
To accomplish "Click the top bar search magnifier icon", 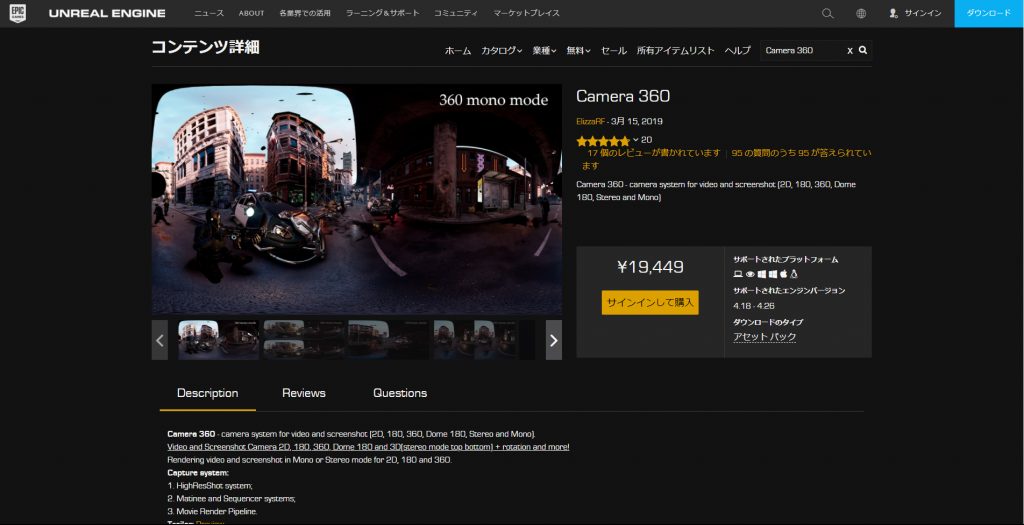I will pos(827,13).
